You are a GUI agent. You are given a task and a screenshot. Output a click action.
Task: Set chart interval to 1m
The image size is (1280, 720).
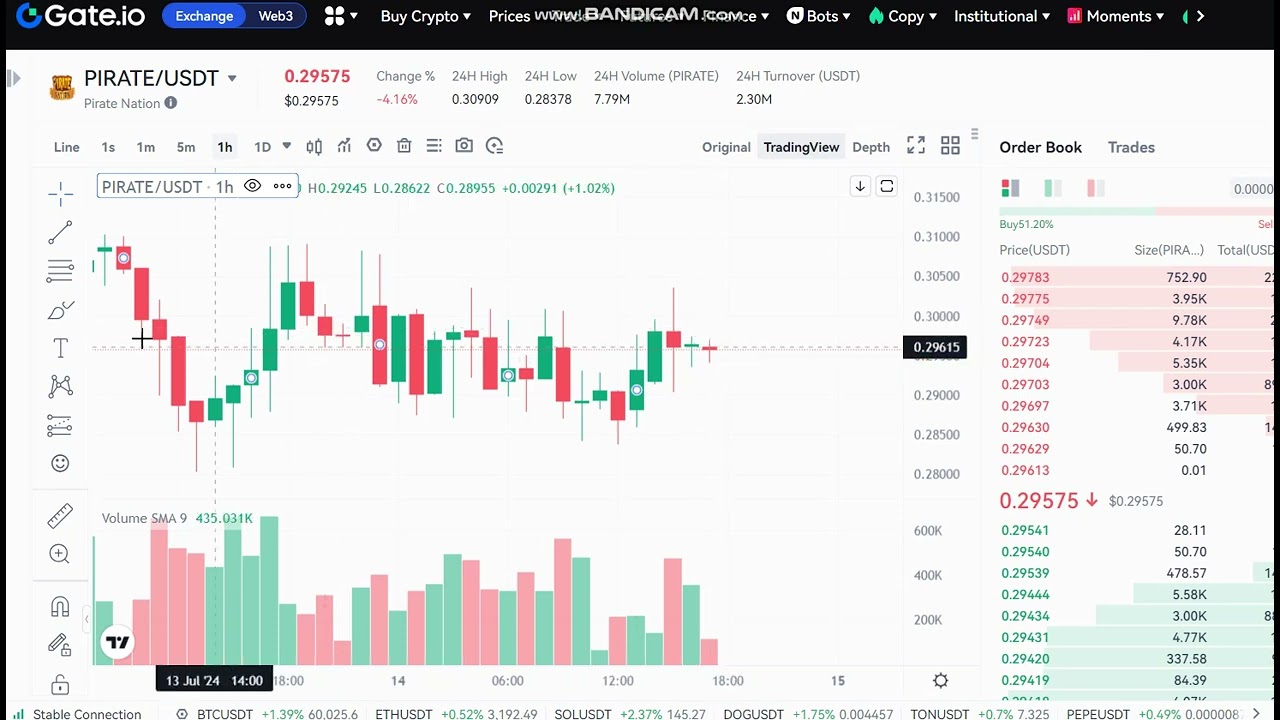tap(146, 147)
